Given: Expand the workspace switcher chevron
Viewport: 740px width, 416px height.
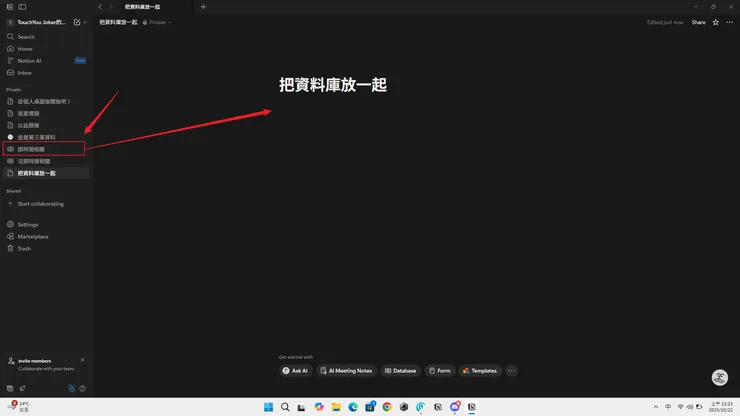Looking at the screenshot, I should click(x=85, y=22).
